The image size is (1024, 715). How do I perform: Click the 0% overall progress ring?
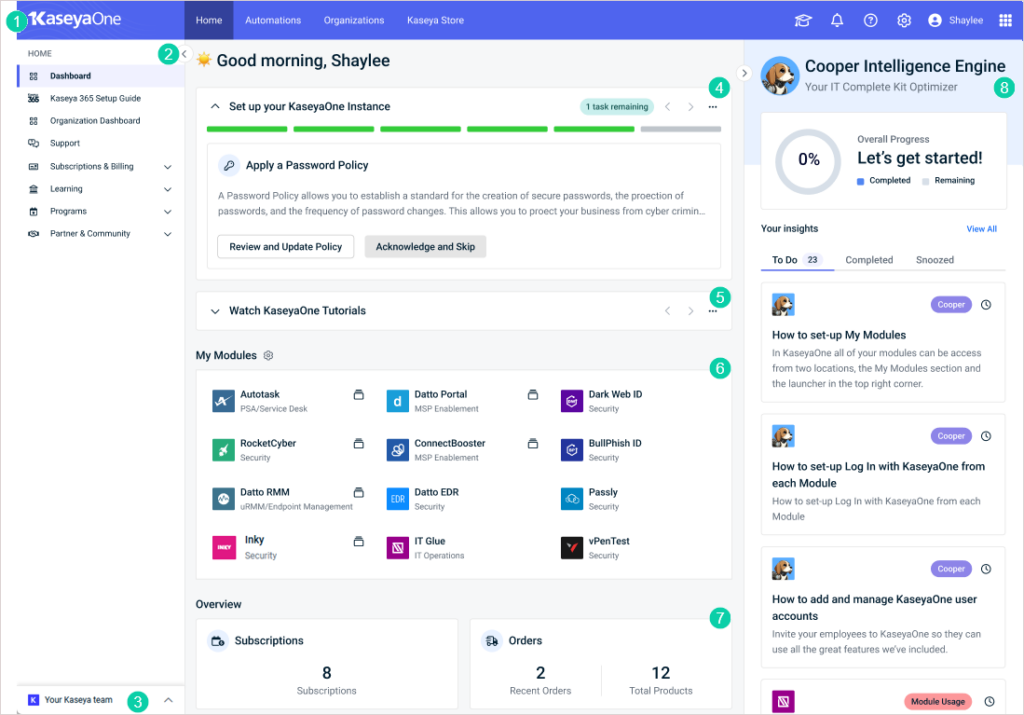click(x=808, y=161)
